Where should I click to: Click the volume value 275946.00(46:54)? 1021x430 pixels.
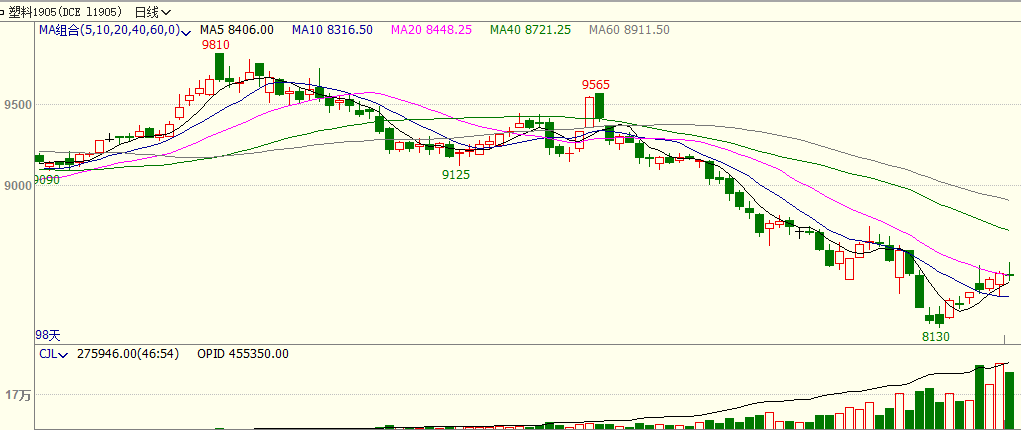[x=128, y=354]
